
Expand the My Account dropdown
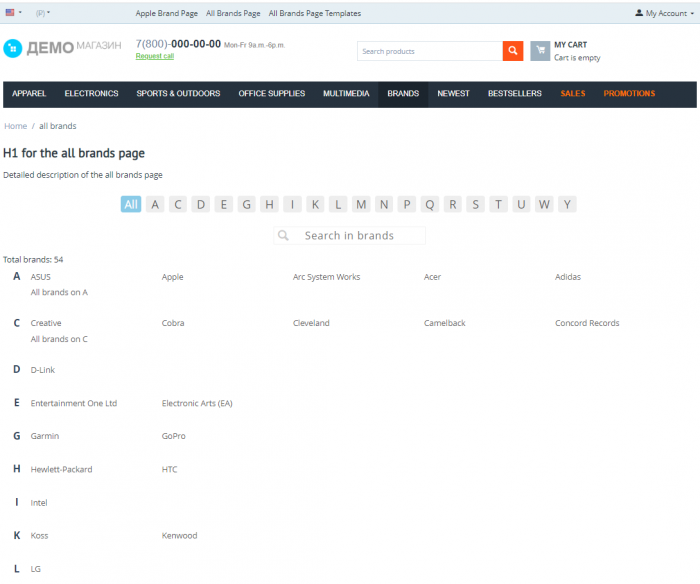point(665,13)
